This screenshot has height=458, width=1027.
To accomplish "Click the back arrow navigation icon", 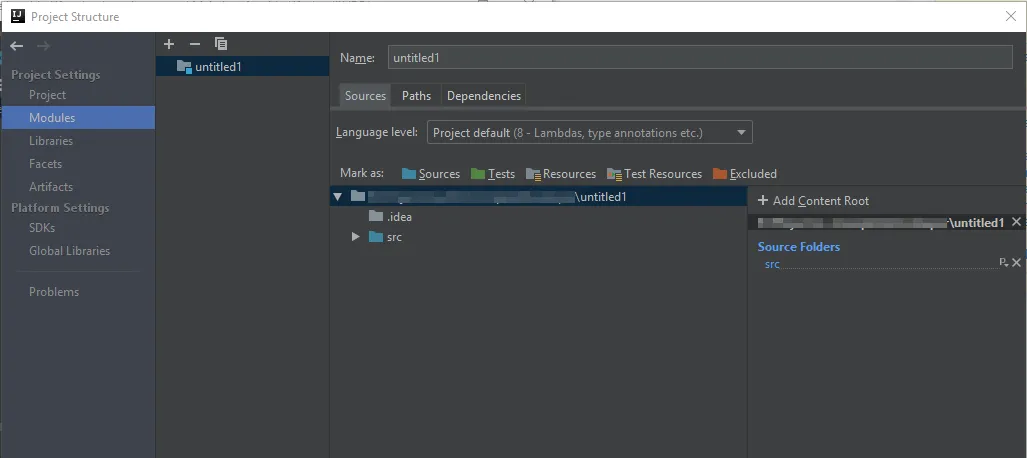I will [16, 46].
